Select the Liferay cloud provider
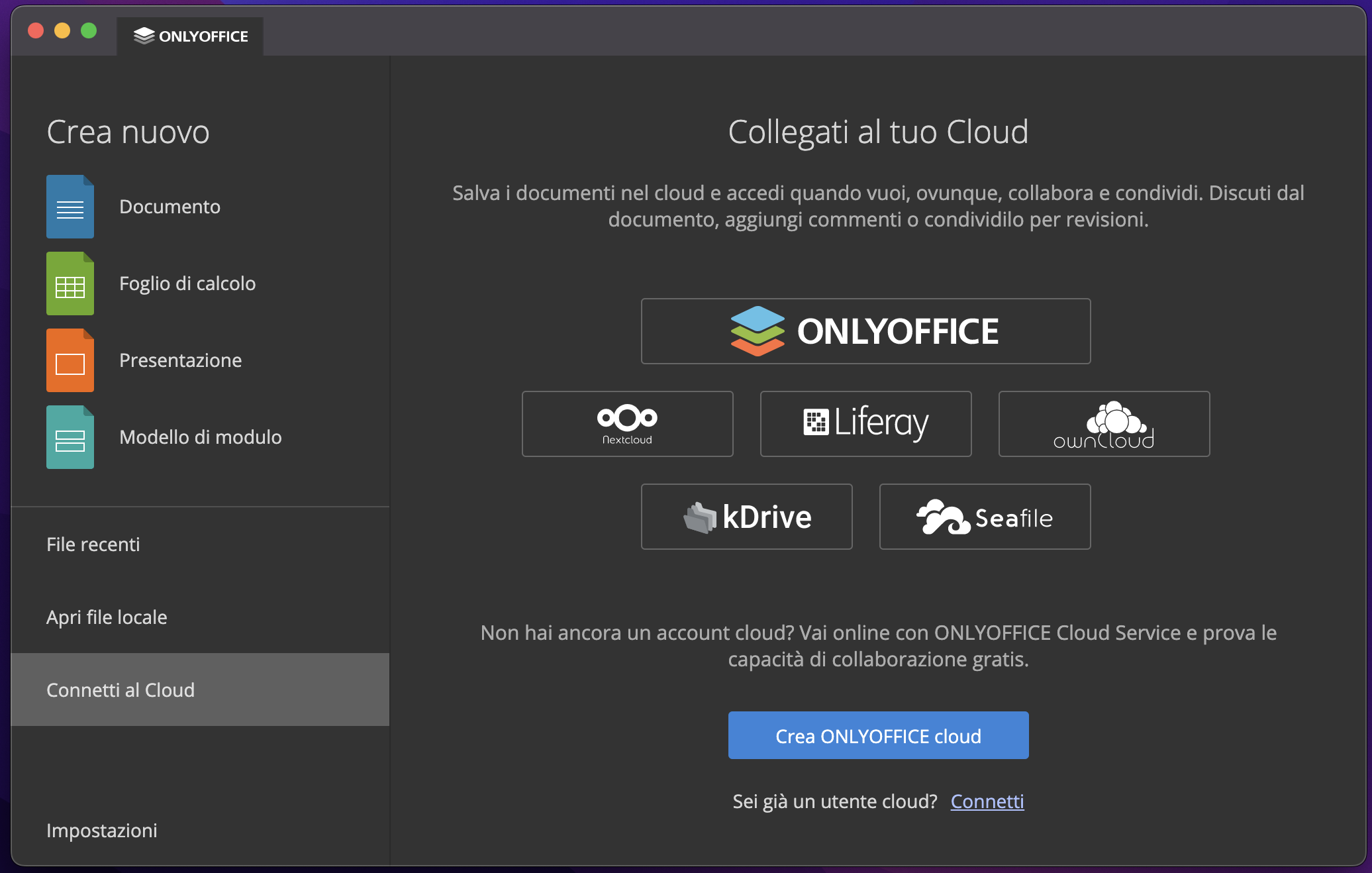 [865, 424]
